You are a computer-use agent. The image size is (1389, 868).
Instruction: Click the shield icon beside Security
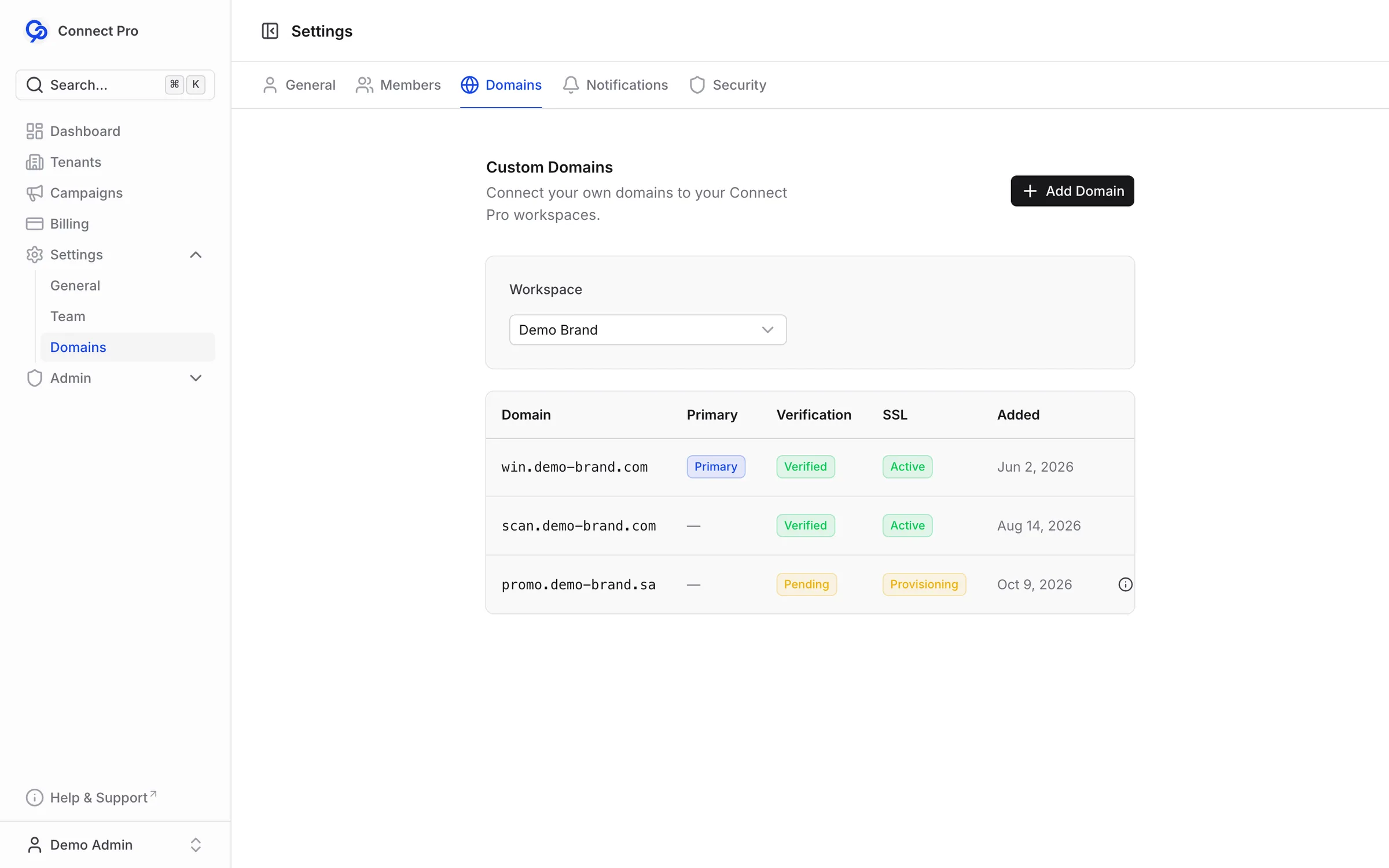(x=697, y=85)
